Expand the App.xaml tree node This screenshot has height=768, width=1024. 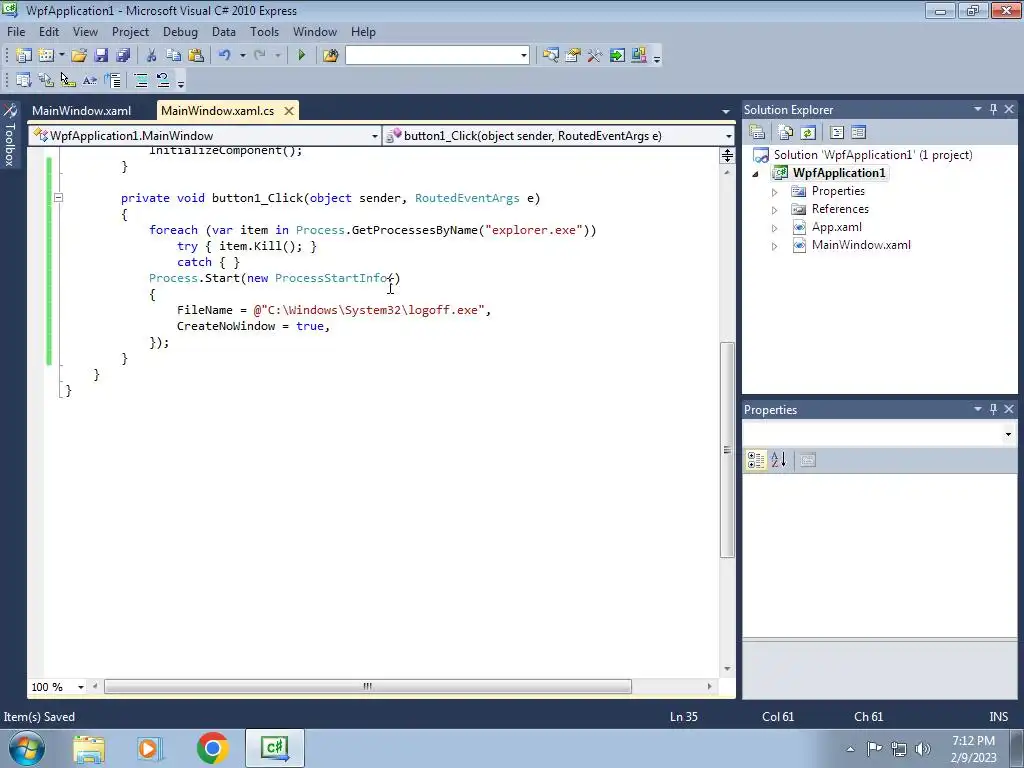[775, 228]
